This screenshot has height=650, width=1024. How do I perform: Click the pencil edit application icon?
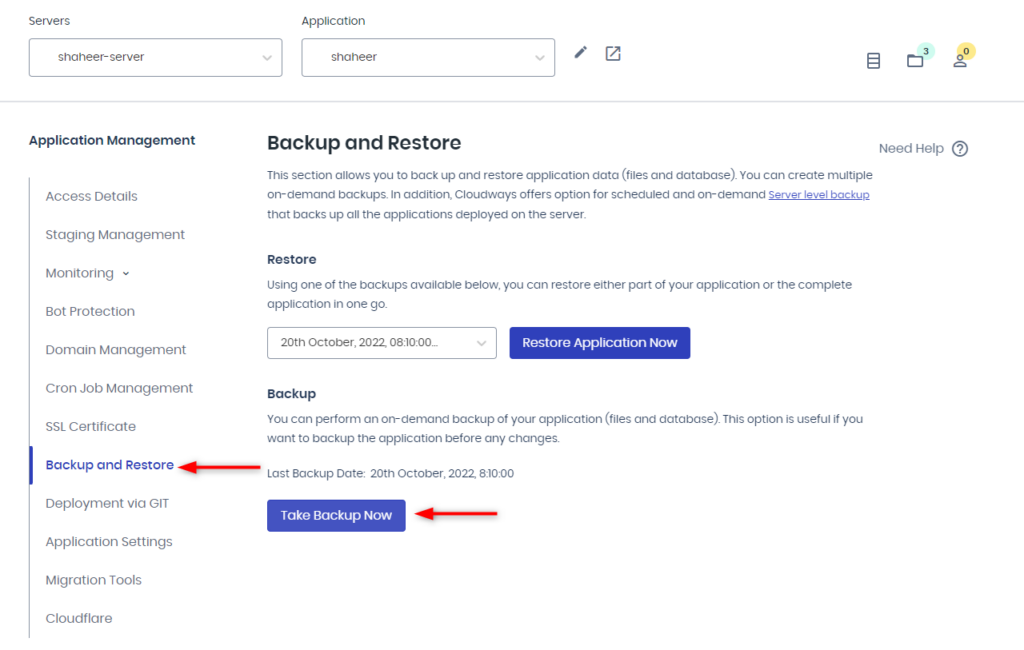point(581,53)
